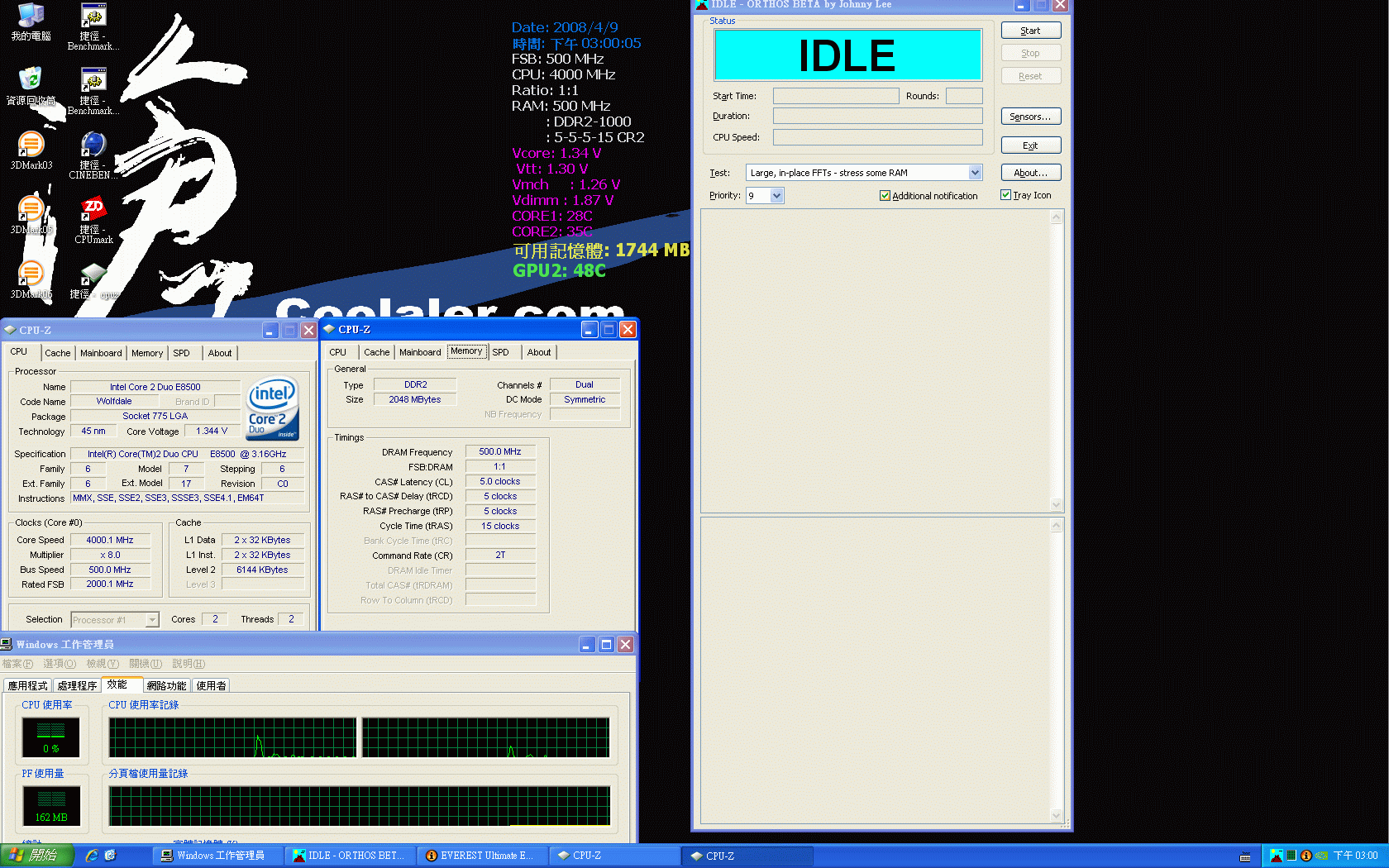Open the Networking (網路功能) tab in Task Manager

[166, 685]
